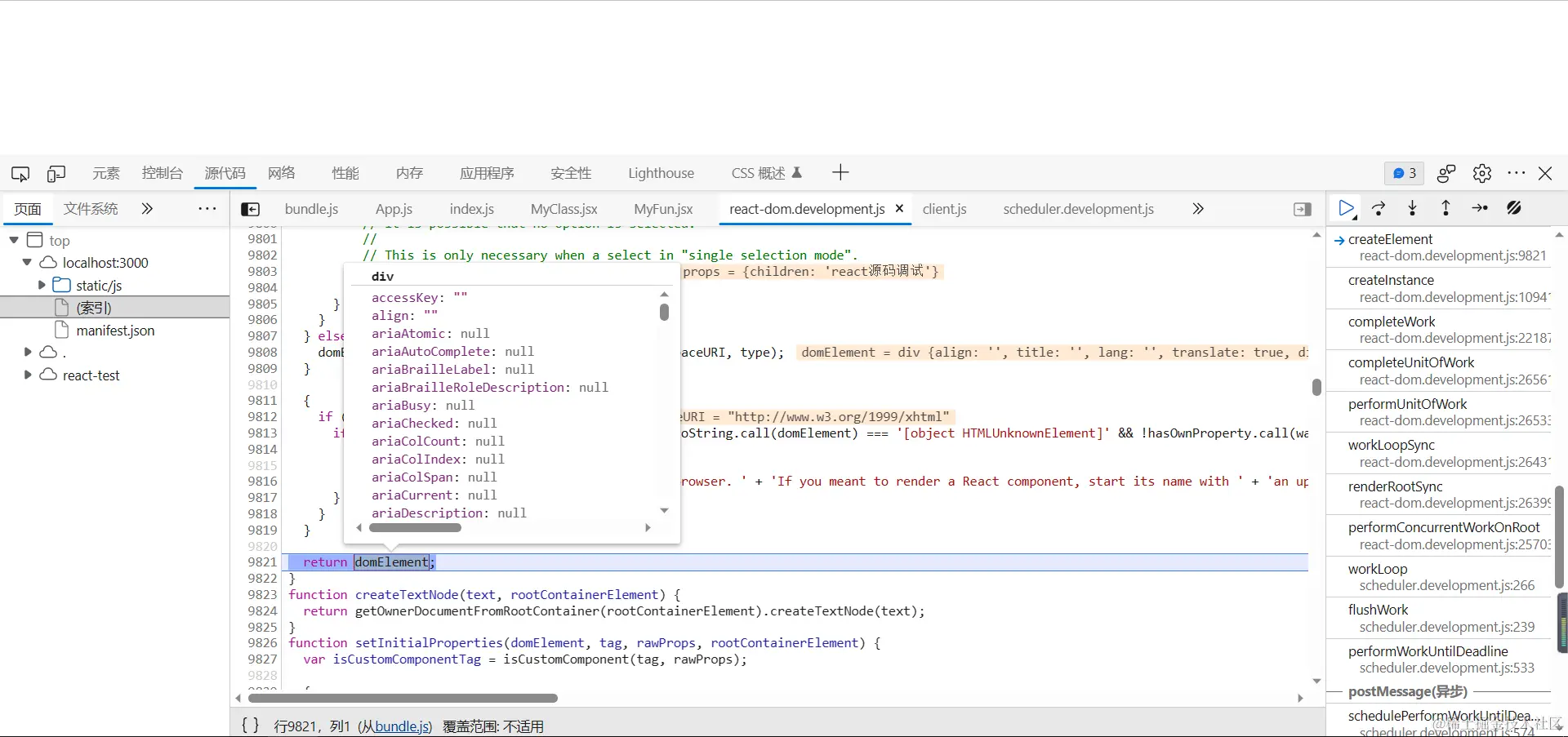Viewport: 1568px width, 737px height.
Task: Select the 文件系统 Filesystem navigator tab
Action: click(x=91, y=209)
